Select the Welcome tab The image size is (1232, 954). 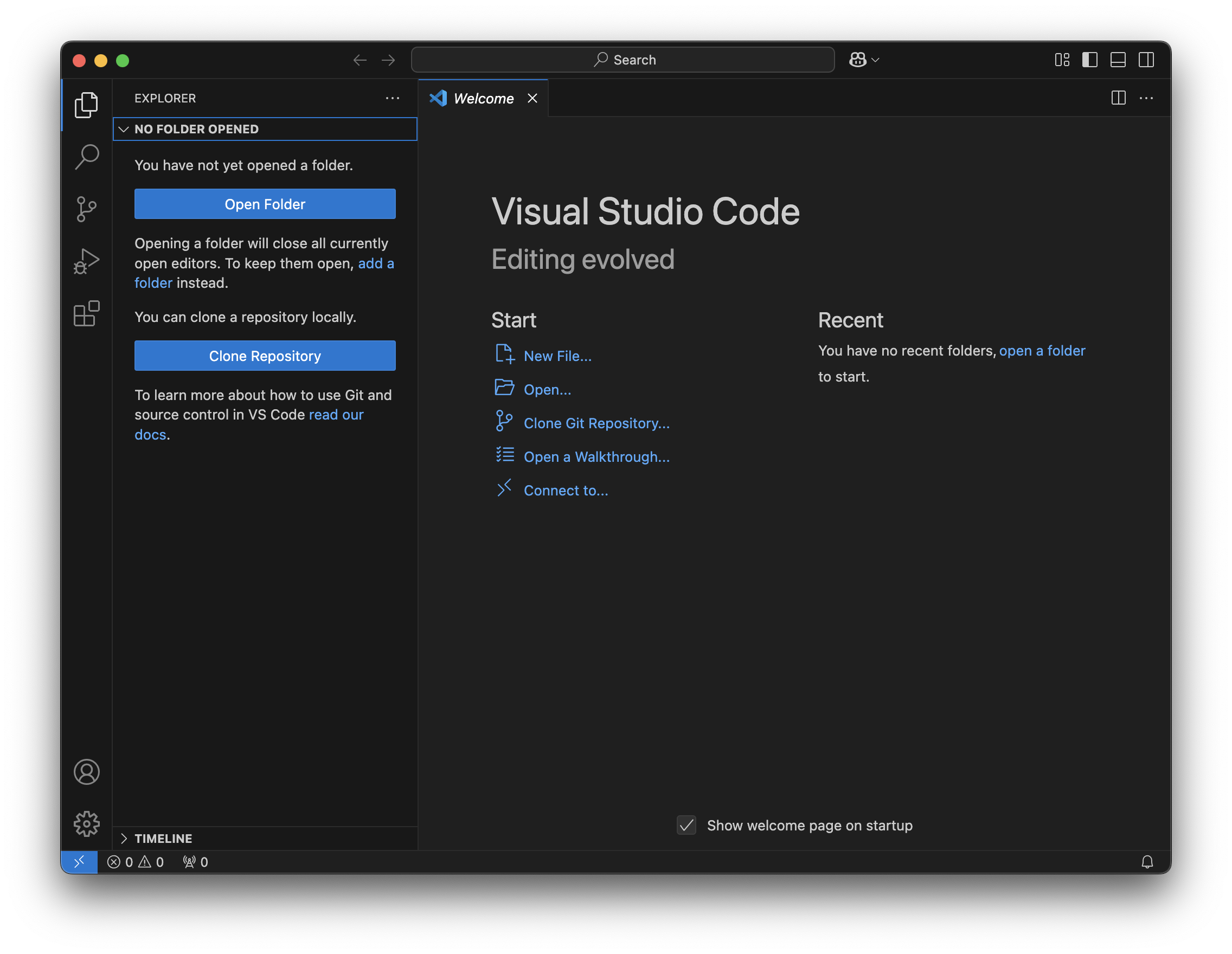pos(483,98)
